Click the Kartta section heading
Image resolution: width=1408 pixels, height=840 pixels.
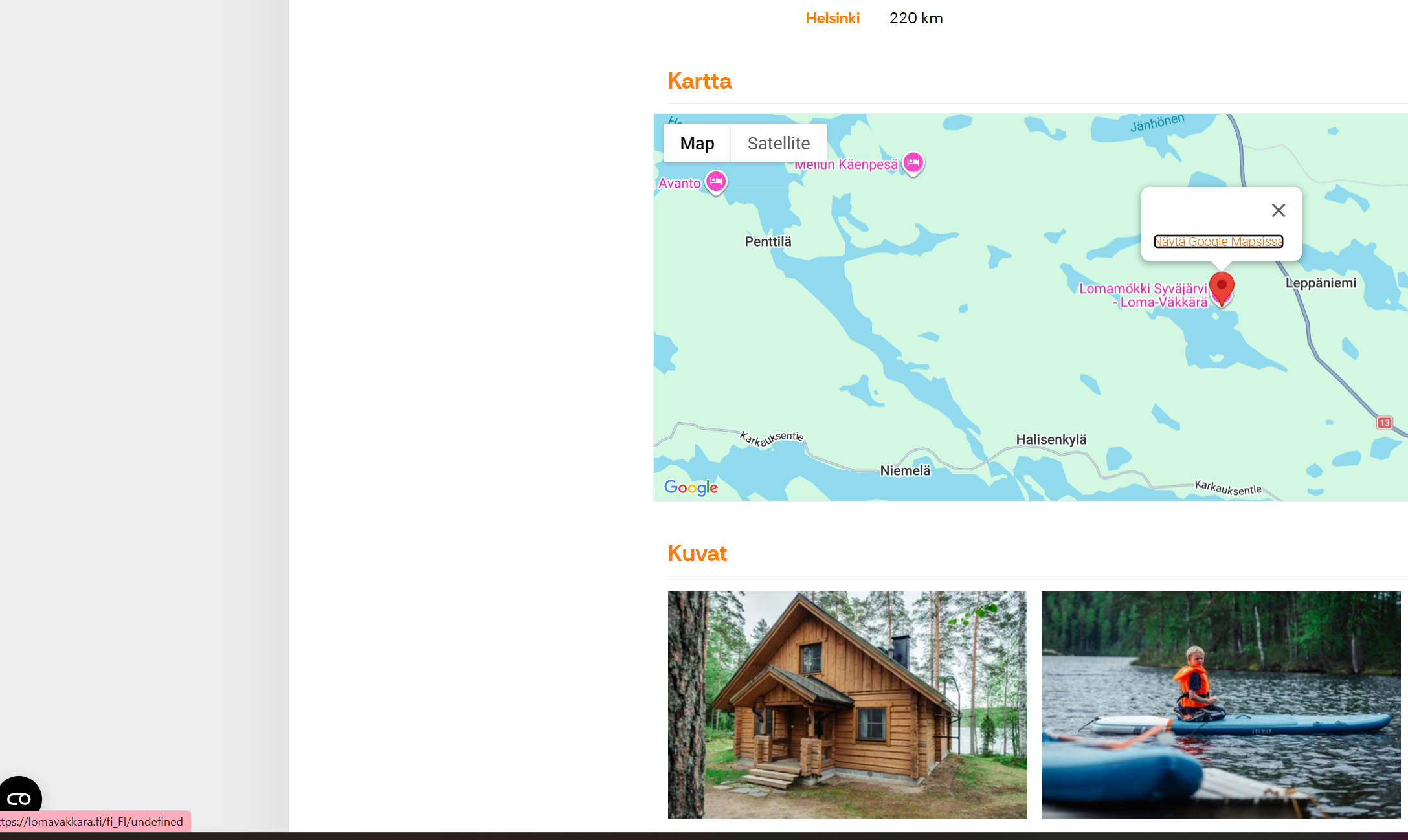pyautogui.click(x=699, y=81)
